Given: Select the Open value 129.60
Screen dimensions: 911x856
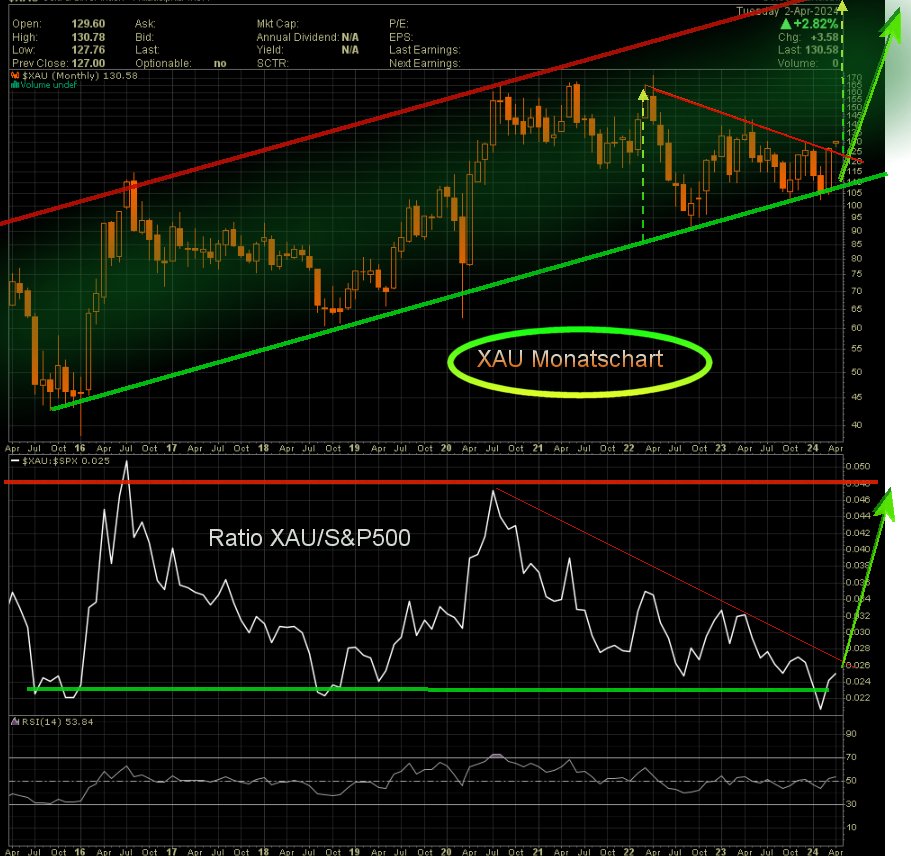Looking at the screenshot, I should (x=88, y=24).
